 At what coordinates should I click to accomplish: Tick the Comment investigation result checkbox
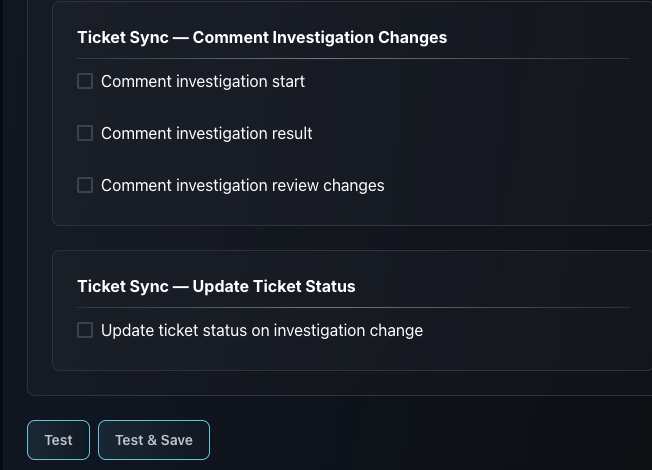[85, 133]
